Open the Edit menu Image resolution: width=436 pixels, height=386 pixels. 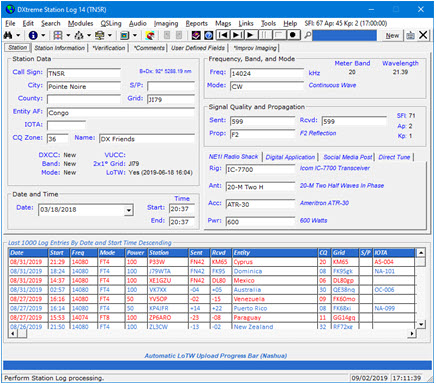coord(28,23)
